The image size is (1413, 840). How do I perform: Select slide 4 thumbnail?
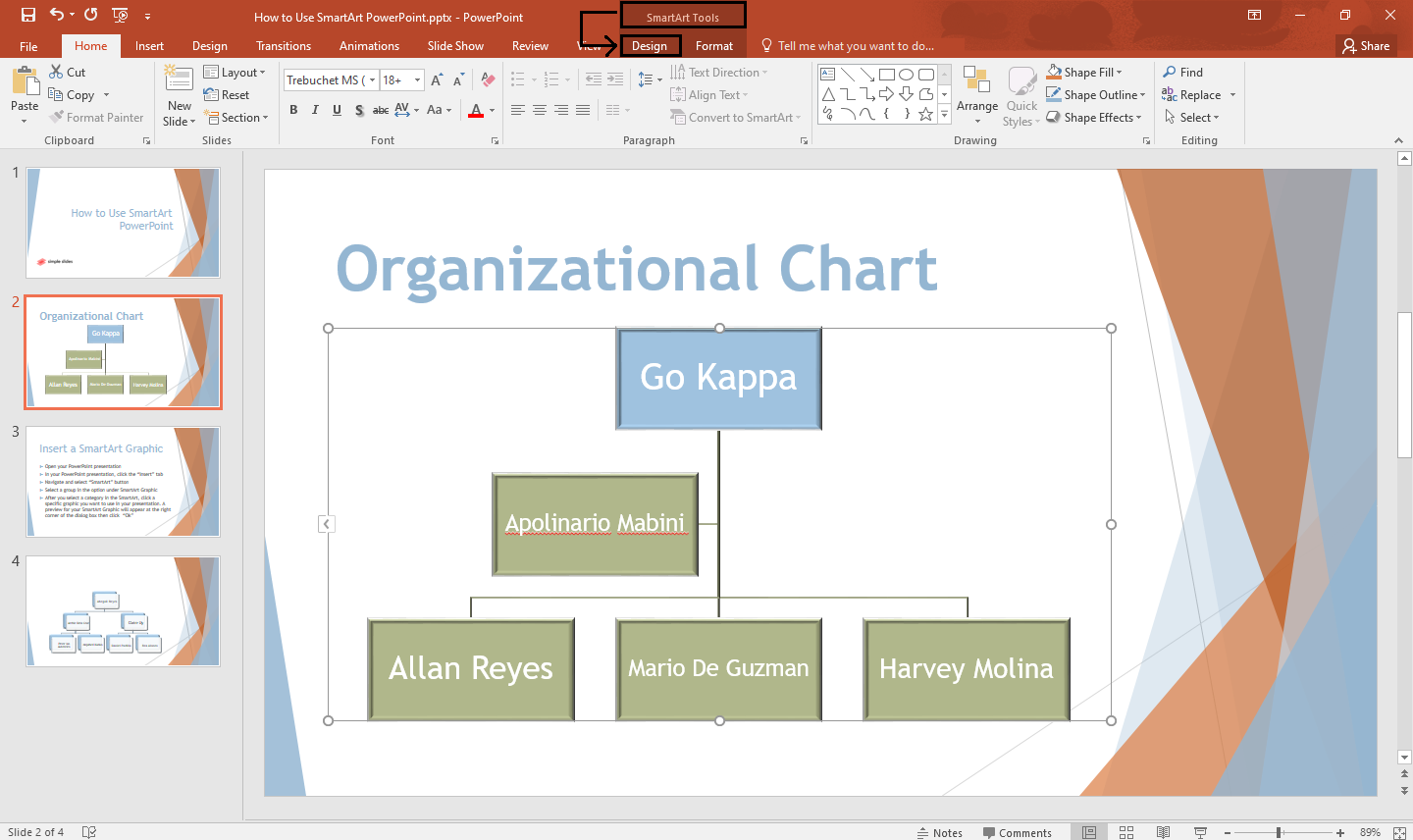[123, 611]
